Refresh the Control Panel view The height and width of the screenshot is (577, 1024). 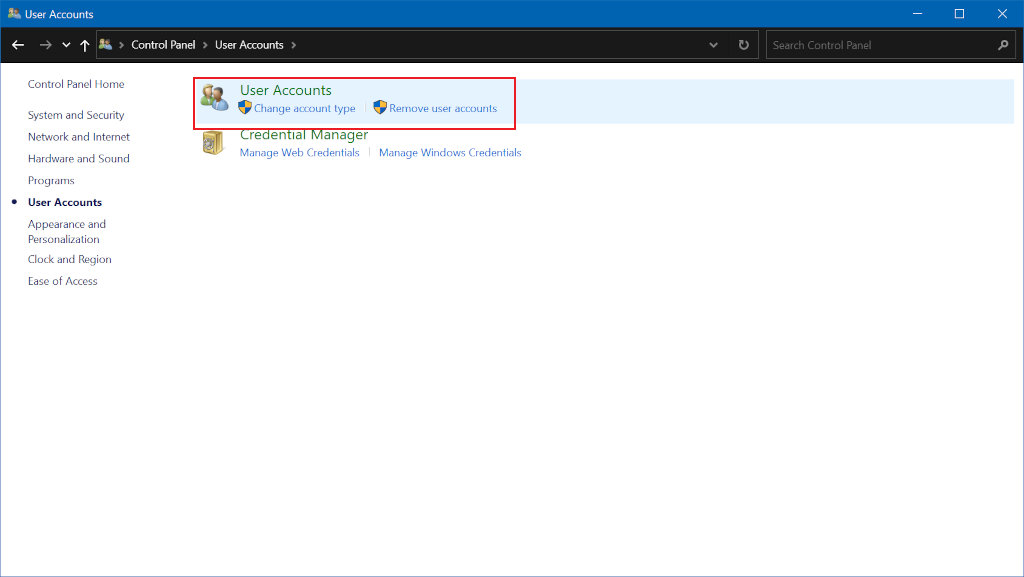(743, 45)
